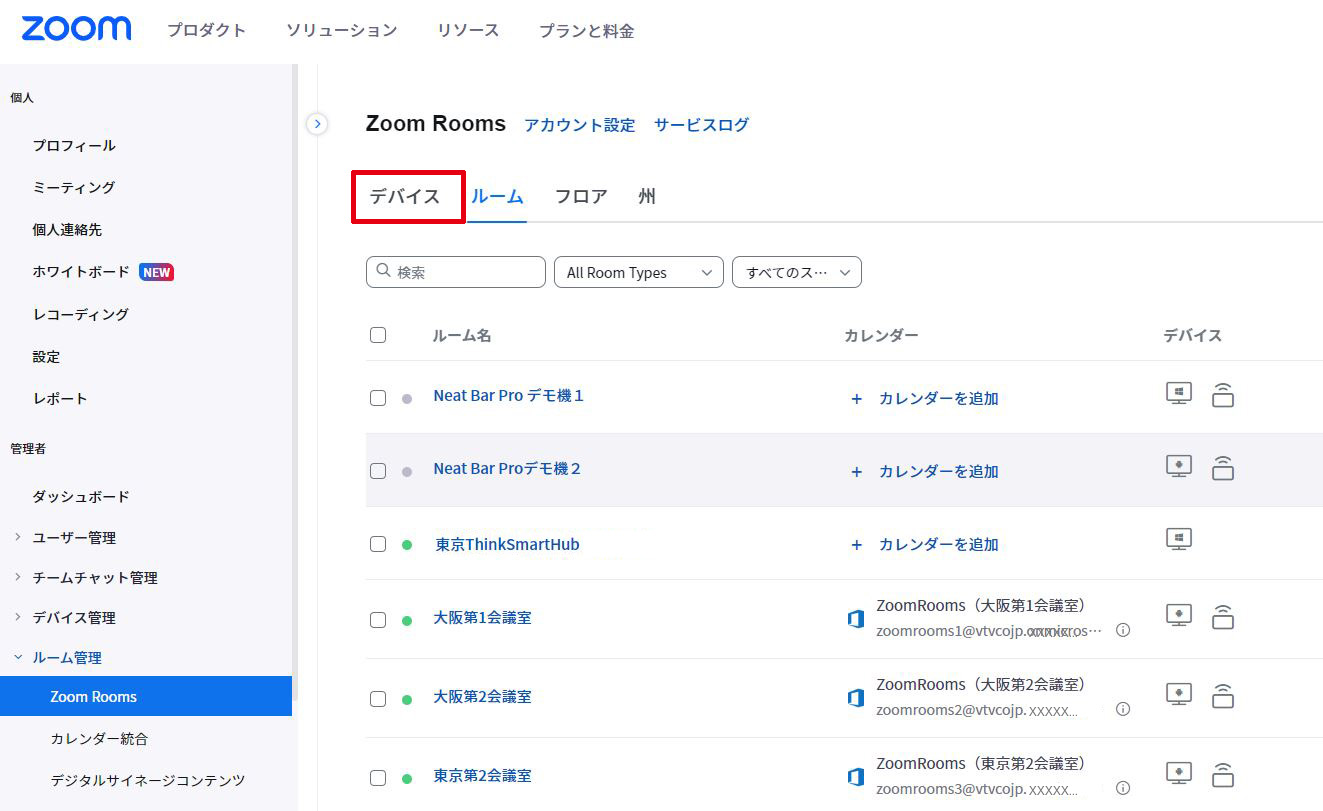The image size is (1323, 811).
Task: Check the box for Neat Bar Pro デモ機１
Action: click(x=378, y=398)
